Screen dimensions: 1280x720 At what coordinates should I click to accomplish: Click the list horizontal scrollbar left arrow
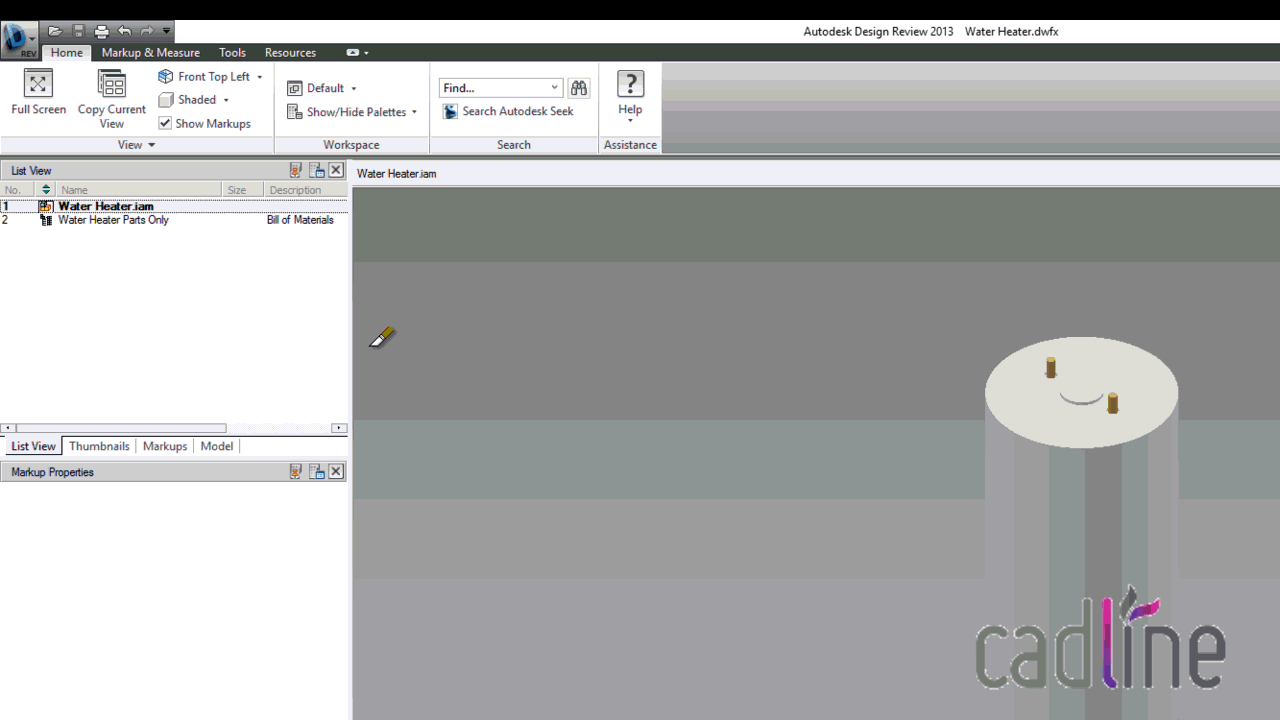[8, 428]
